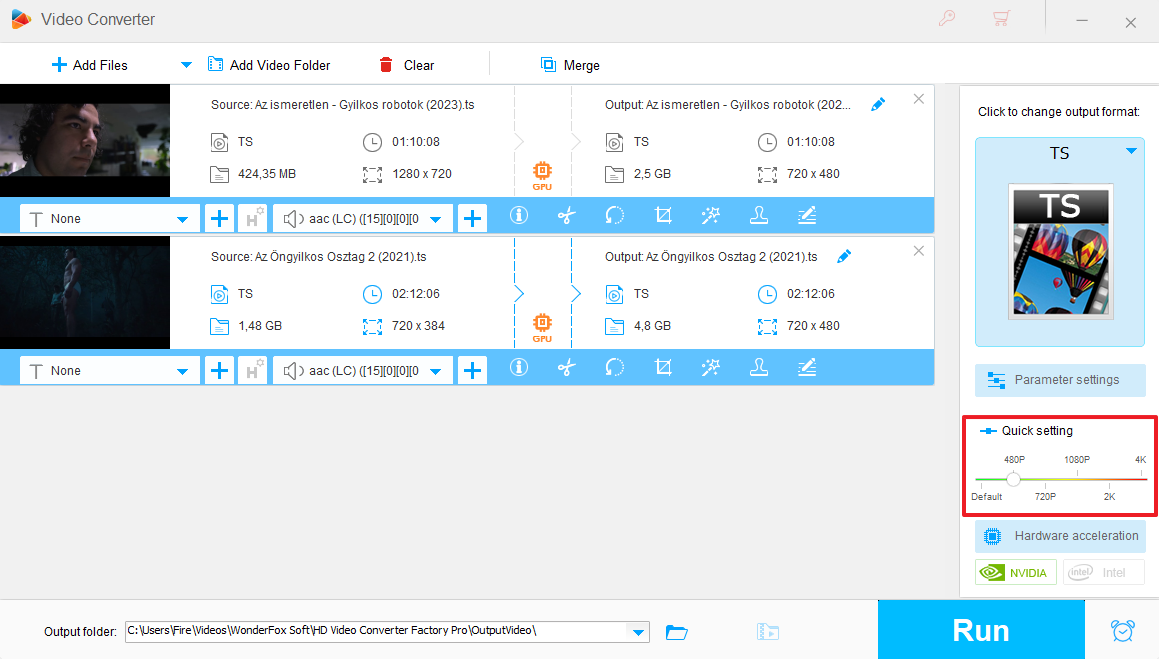Viewport: 1159px width, 659px height.
Task: Open subtitle edit tool for Gyilkos robotok
Action: tap(807, 216)
